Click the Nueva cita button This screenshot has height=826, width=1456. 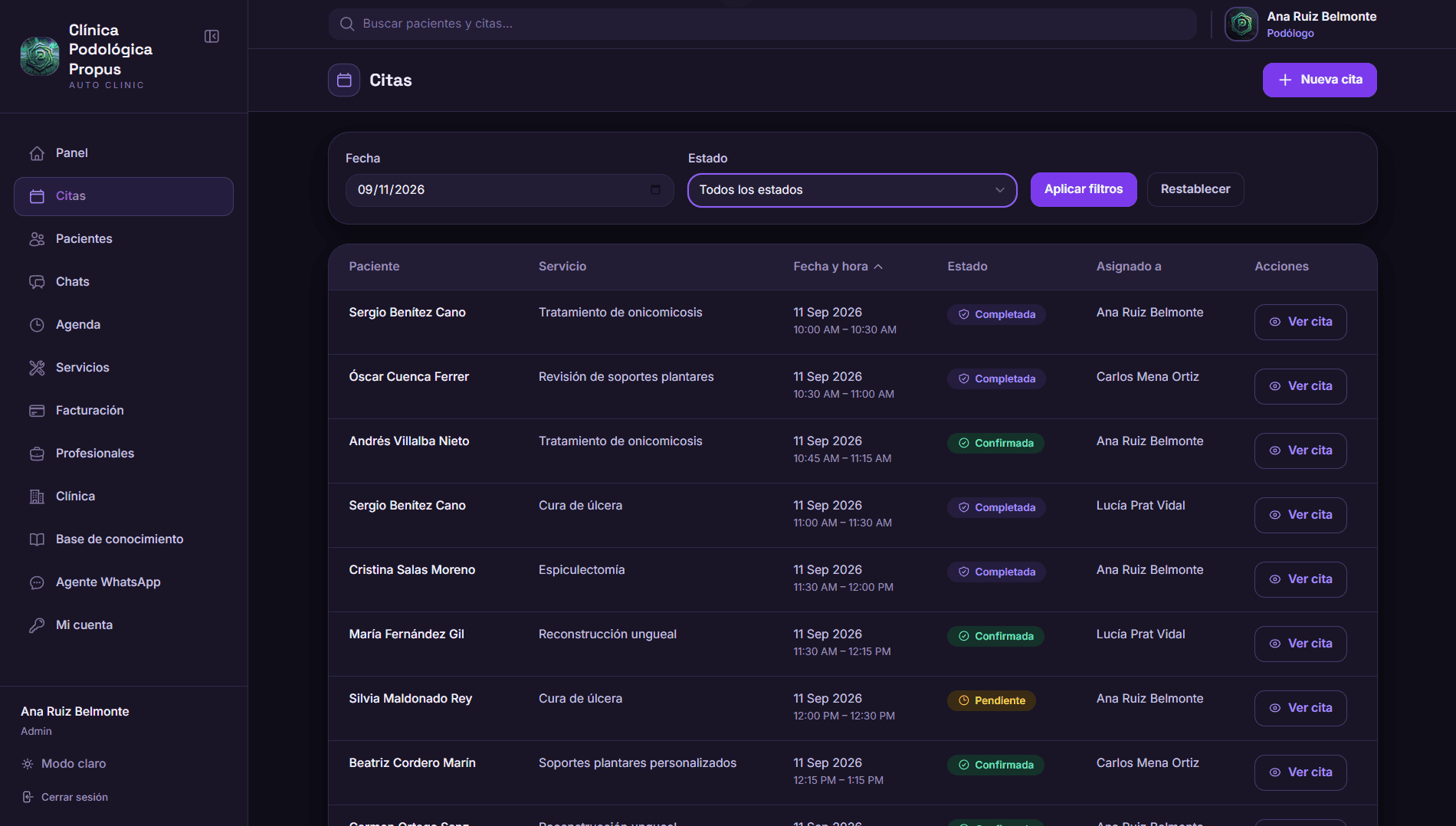tap(1320, 80)
